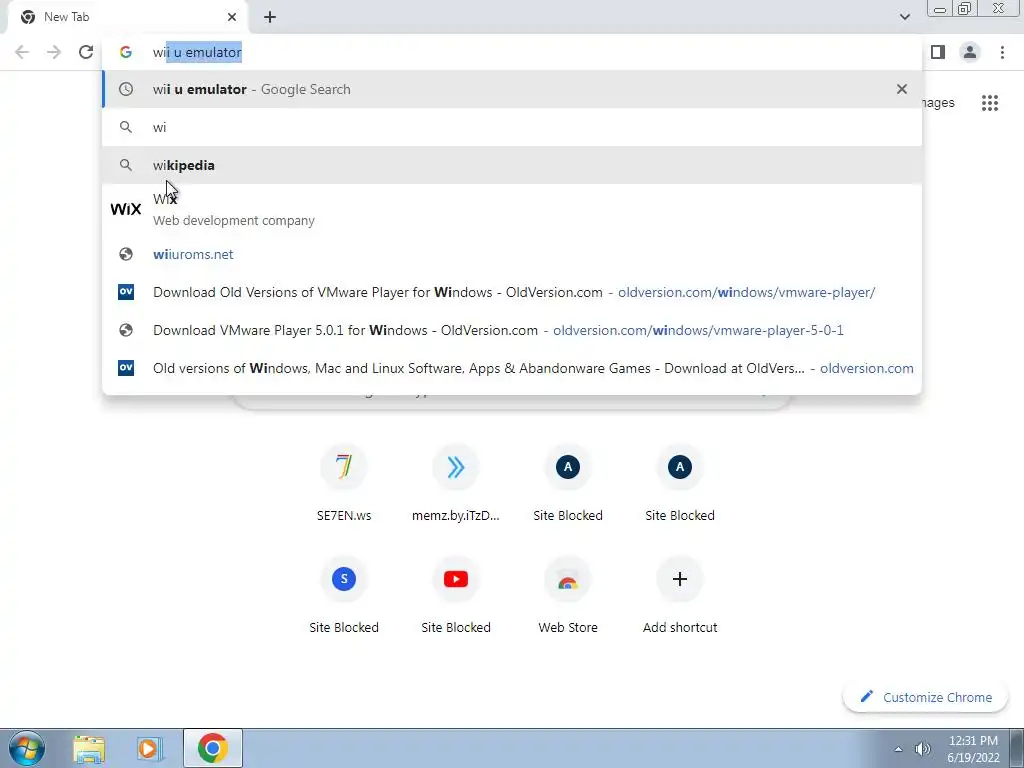Click the browser back arrow
1024x768 pixels.
pyautogui.click(x=22, y=52)
